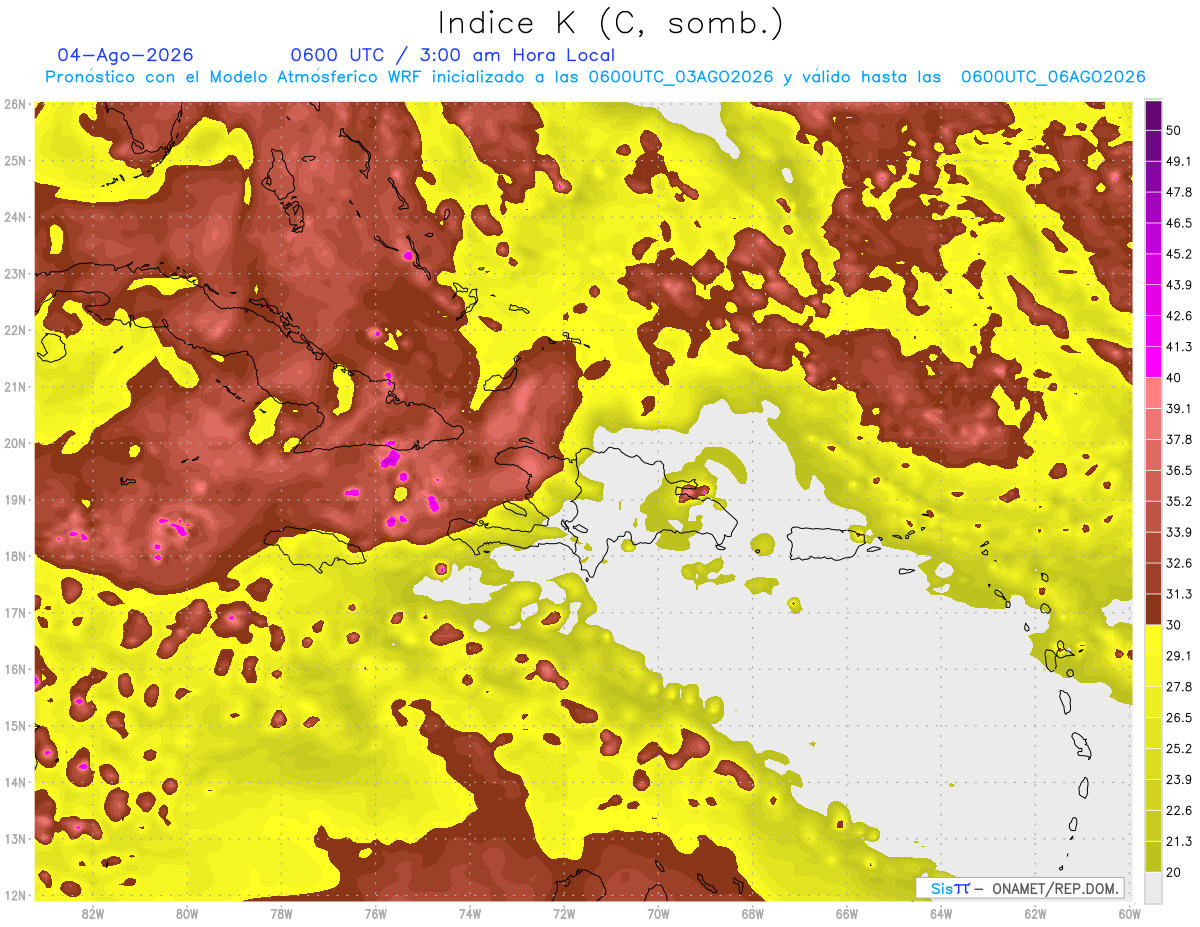
Task: Click the '29.1' color scale label
Action: (x=1179, y=656)
